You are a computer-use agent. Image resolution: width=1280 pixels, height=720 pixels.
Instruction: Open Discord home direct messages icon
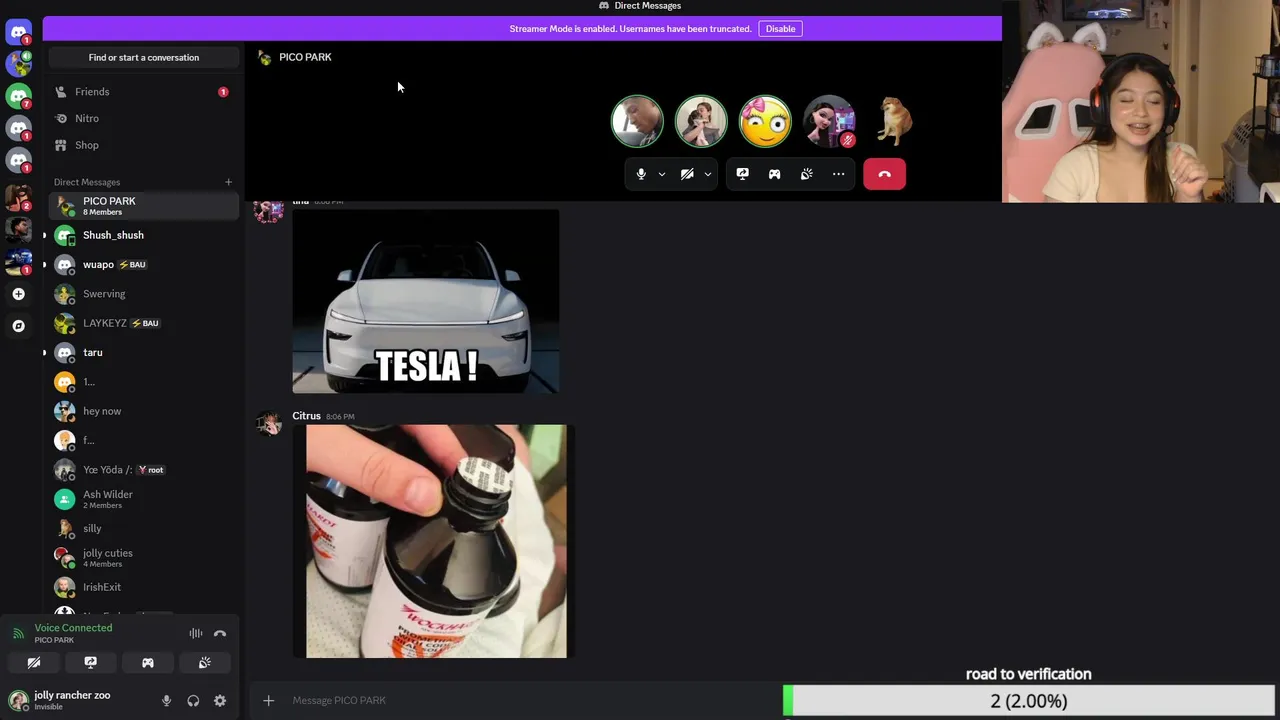tap(19, 33)
